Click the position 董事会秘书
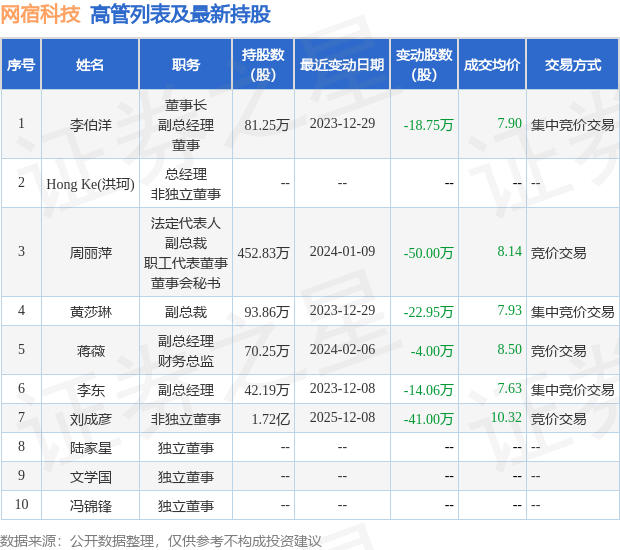620x550 pixels. (x=186, y=283)
